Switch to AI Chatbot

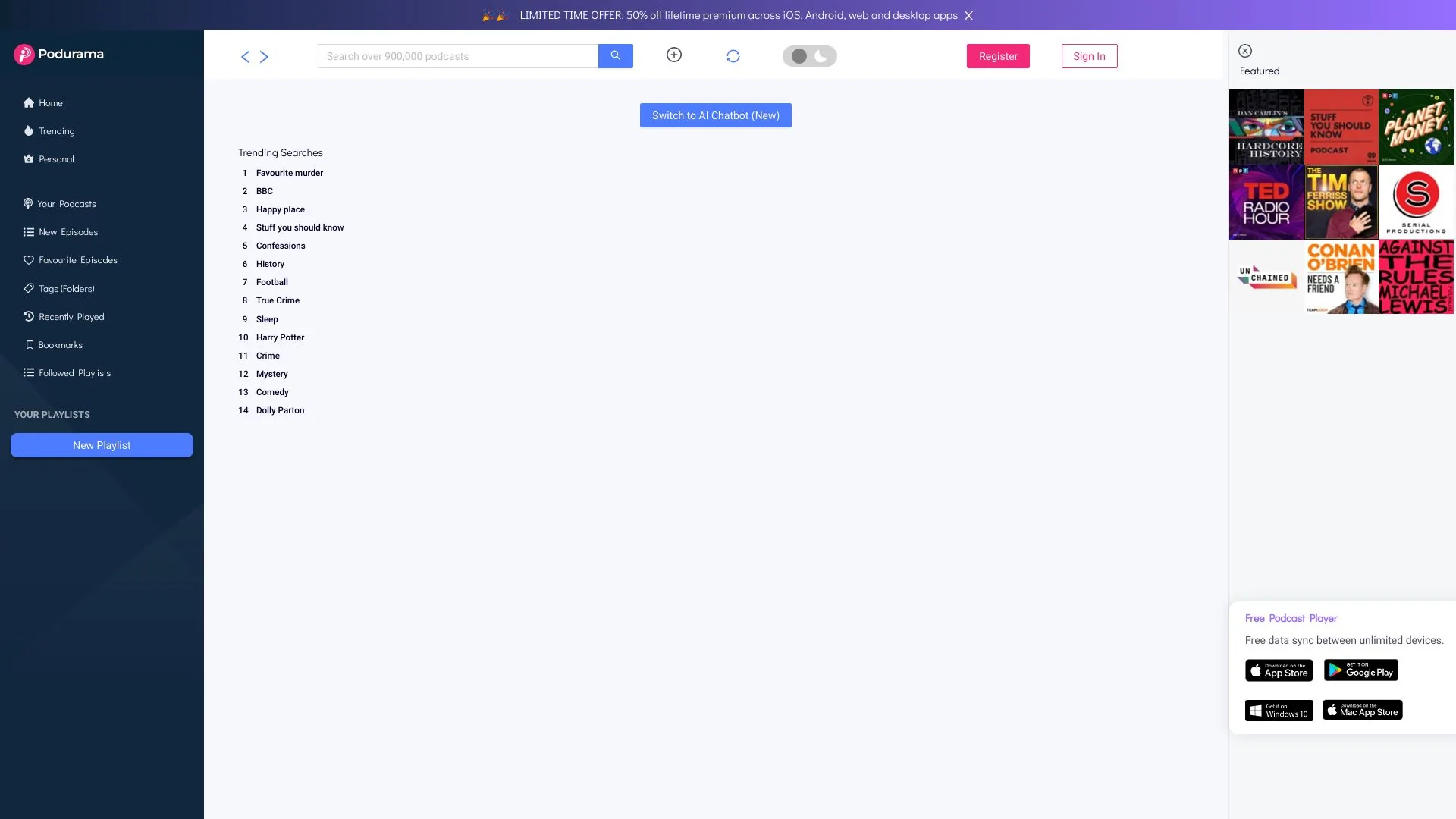coord(716,115)
